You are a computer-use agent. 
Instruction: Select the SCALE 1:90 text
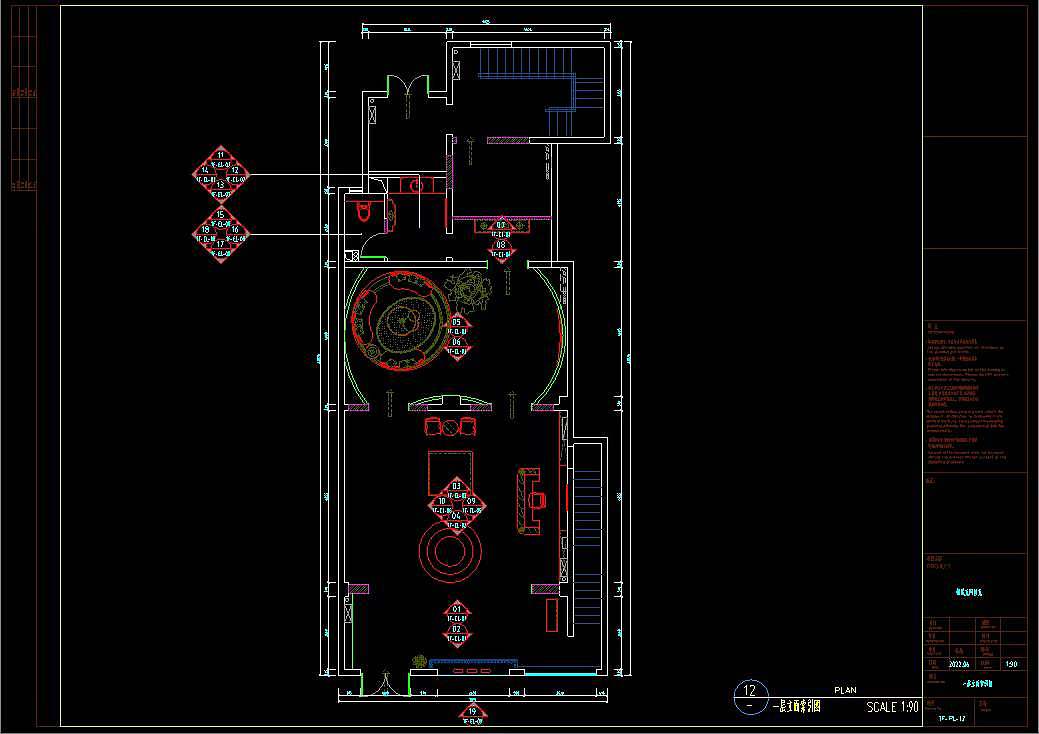tap(893, 707)
